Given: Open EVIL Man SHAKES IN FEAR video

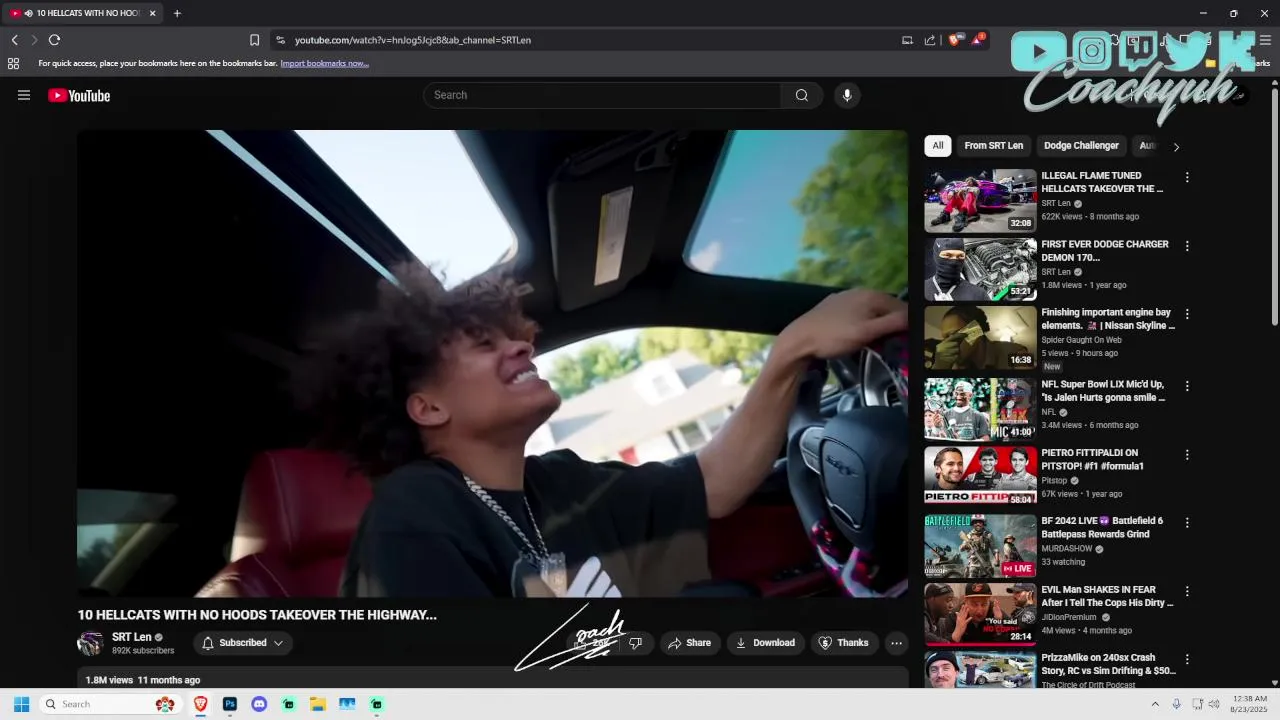Looking at the screenshot, I should 980,614.
